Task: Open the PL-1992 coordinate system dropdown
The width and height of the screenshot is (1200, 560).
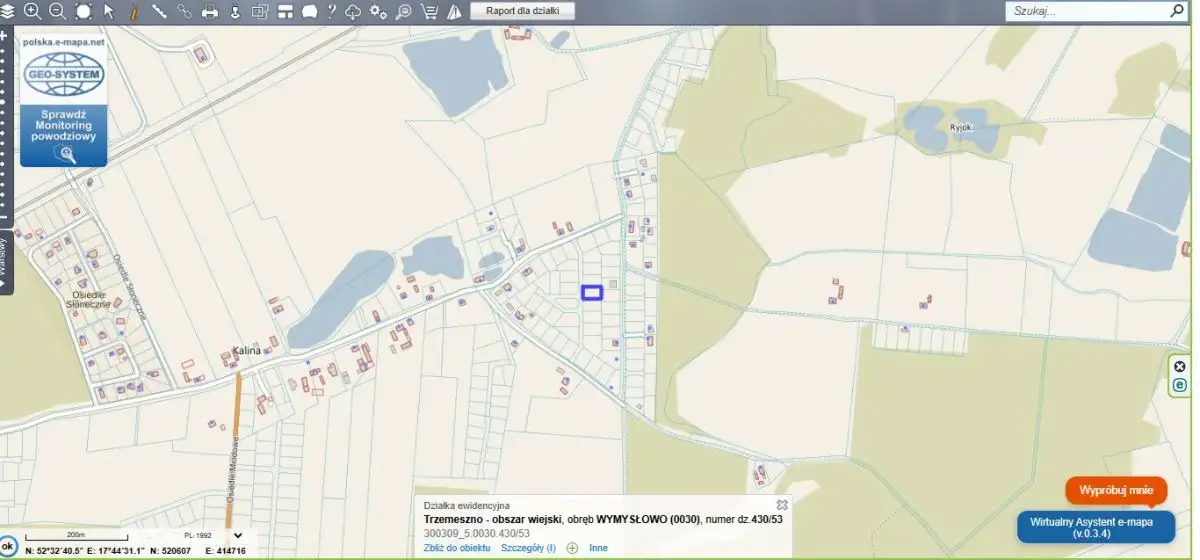Action: point(237,535)
